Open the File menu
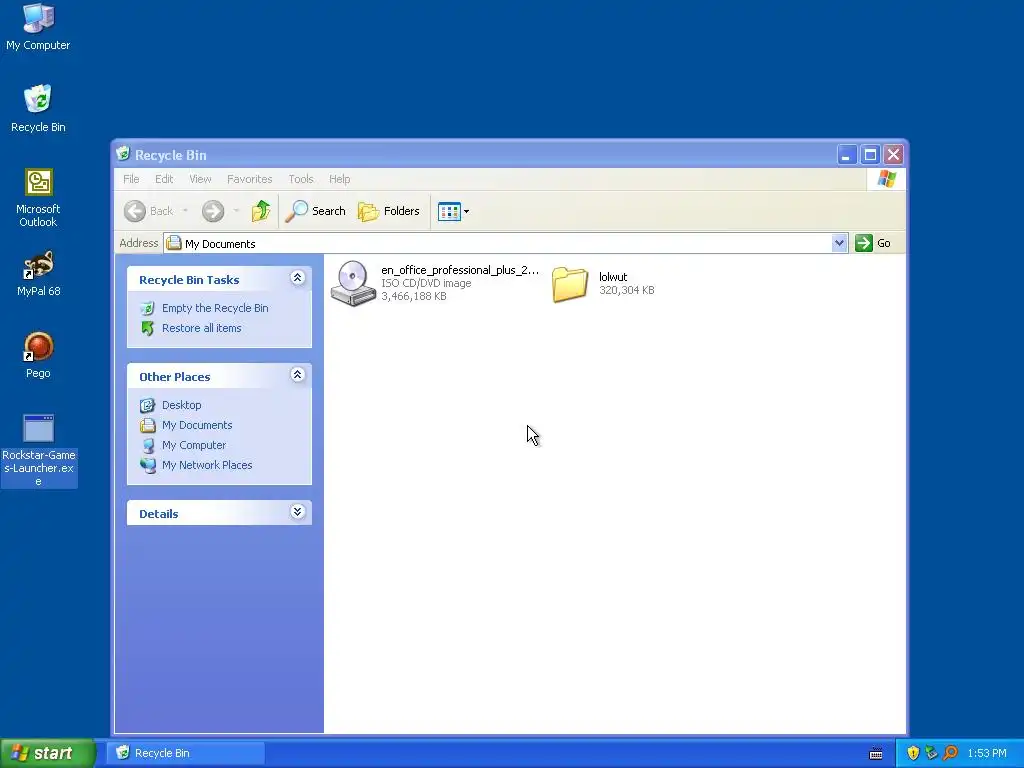The height and width of the screenshot is (768, 1024). (x=131, y=179)
